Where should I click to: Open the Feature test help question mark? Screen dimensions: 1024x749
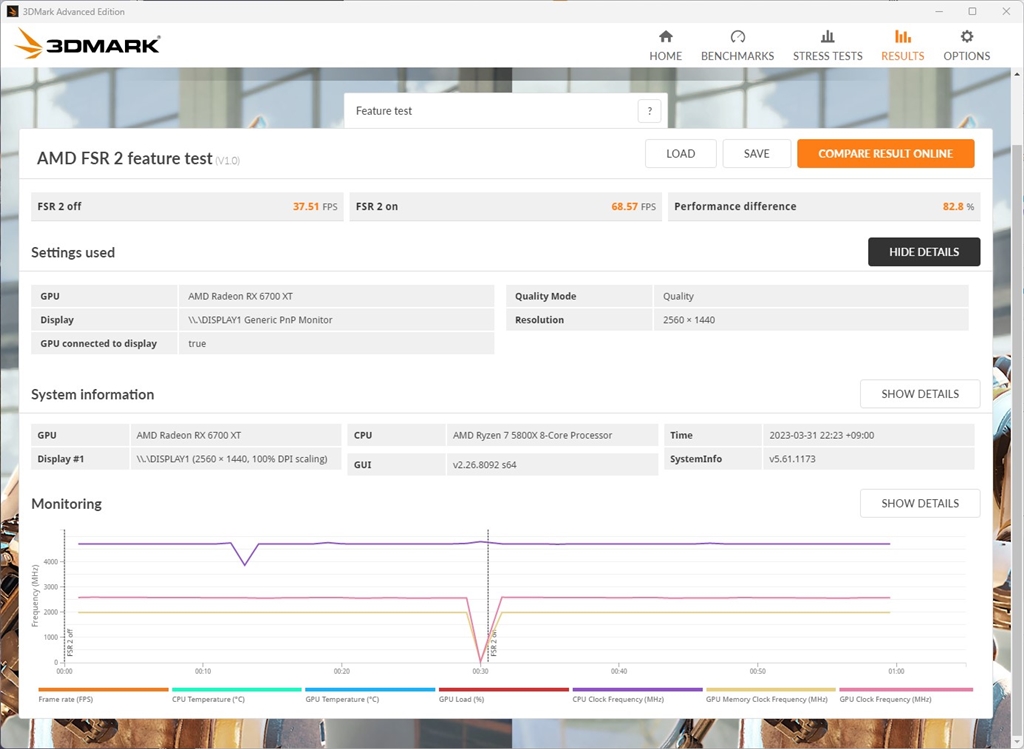(x=649, y=111)
